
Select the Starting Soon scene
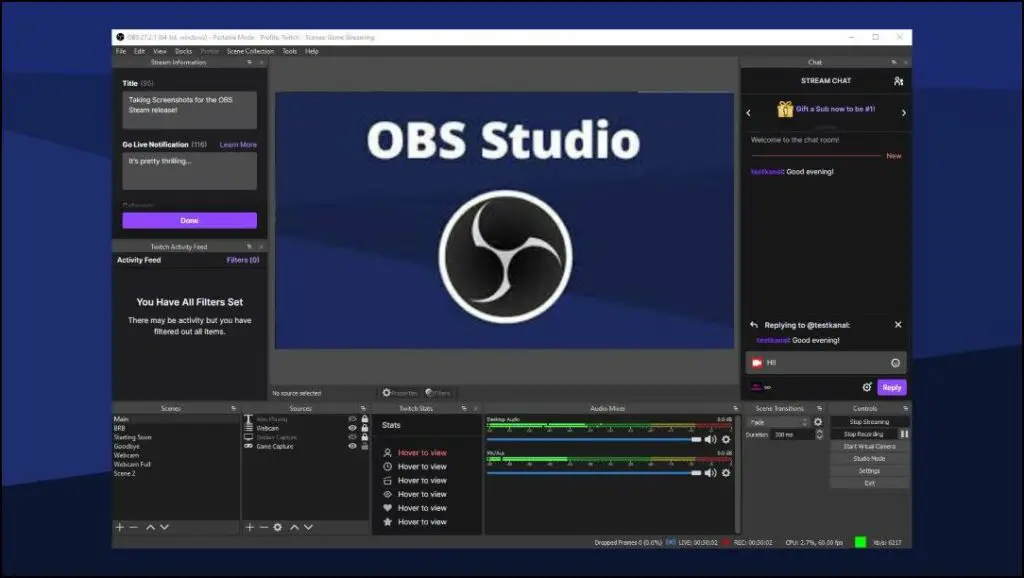133,438
